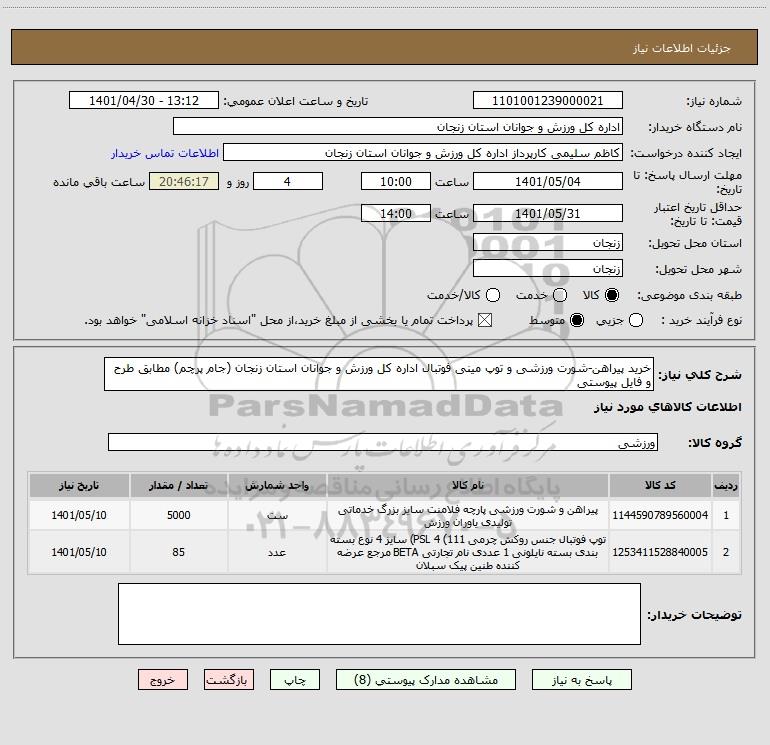The image size is (770, 745).
Task: Click the response deadline date 1401/05/04
Action: tap(548, 181)
